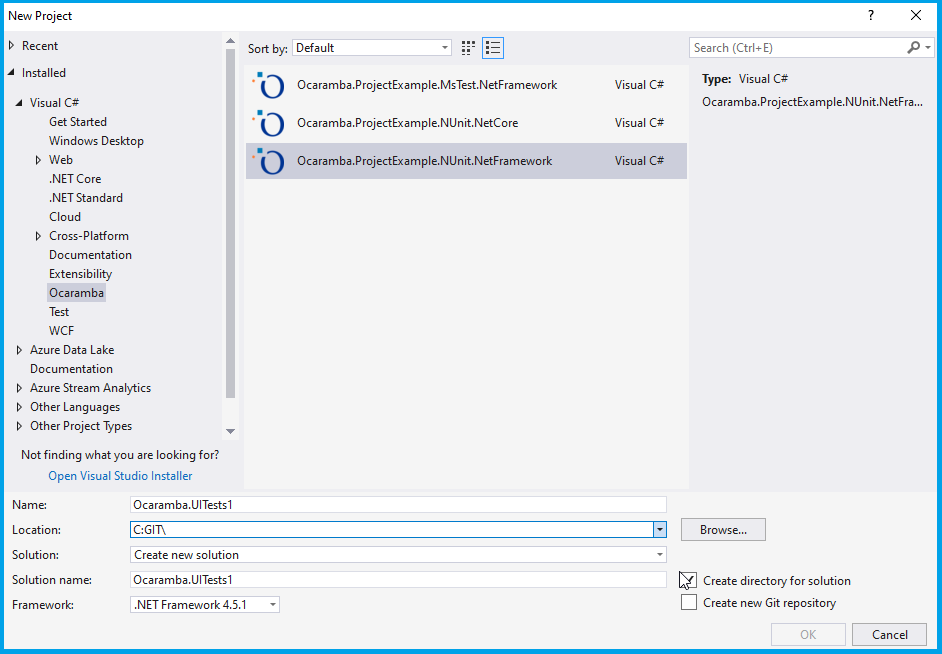This screenshot has width=942, height=654.
Task: Expand the Azure Data Lake node
Action: point(19,350)
